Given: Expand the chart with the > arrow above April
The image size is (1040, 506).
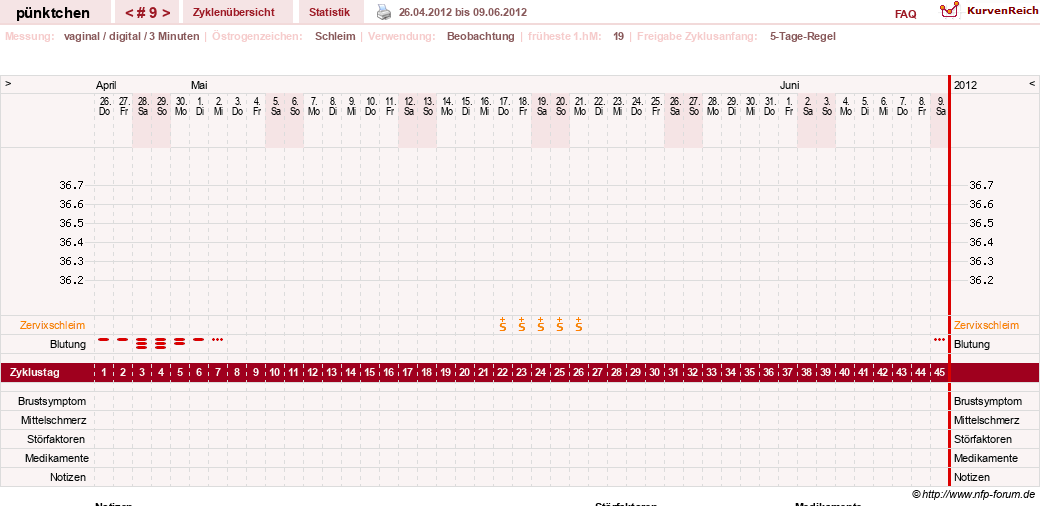Looking at the screenshot, I should tap(9, 84).
